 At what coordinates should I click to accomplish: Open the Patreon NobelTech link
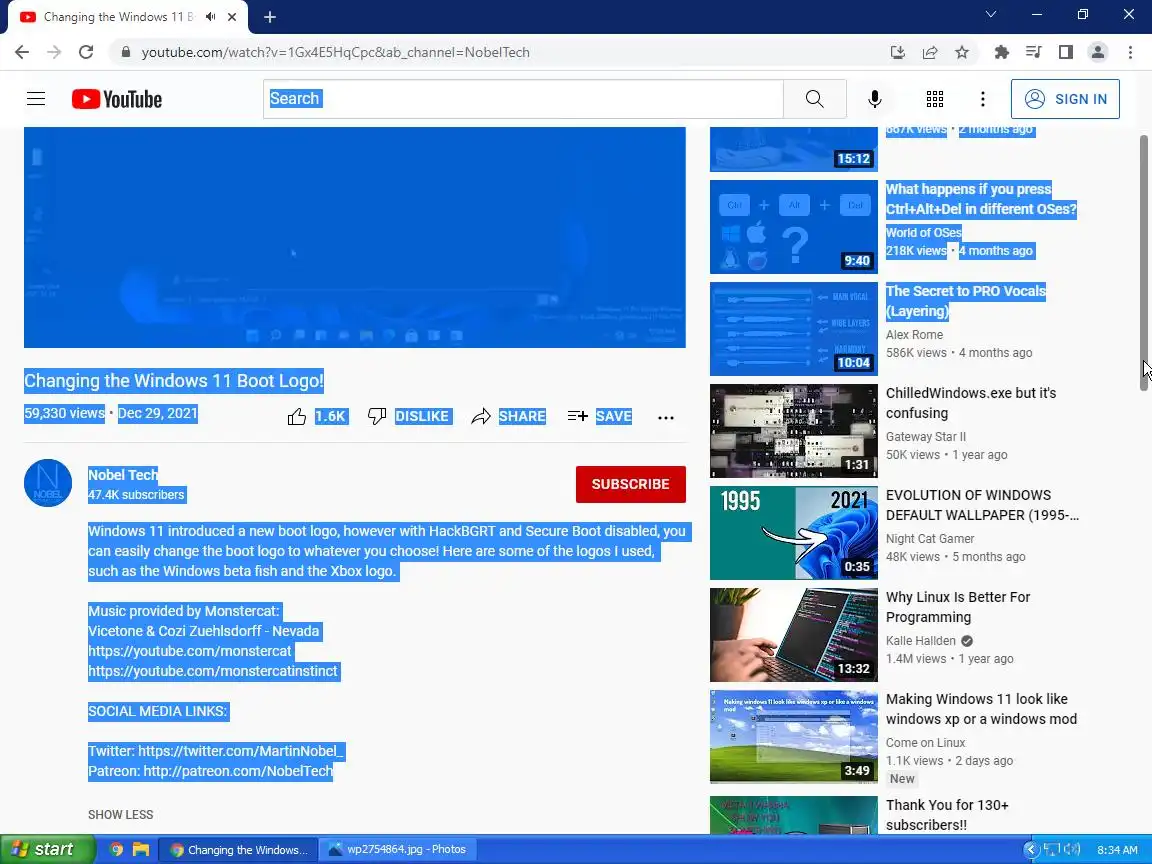(238, 771)
